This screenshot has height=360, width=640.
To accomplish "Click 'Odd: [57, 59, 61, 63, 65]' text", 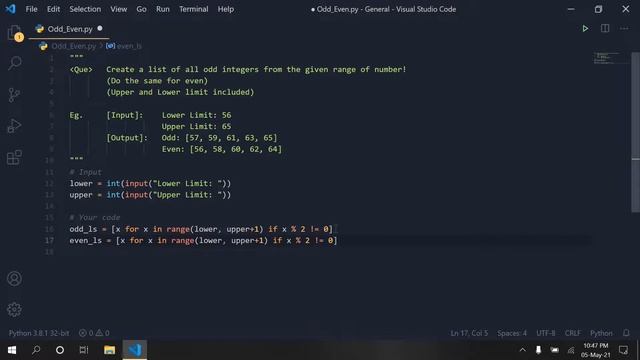I will tap(219, 138).
